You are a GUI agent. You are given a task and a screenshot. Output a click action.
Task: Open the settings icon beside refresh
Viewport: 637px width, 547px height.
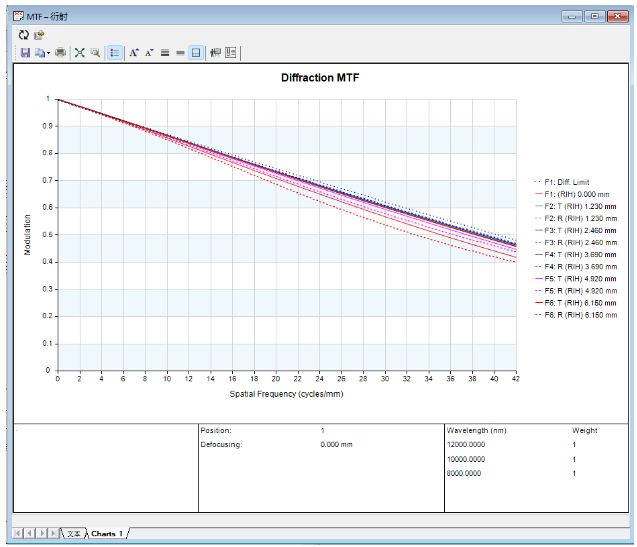[x=39, y=35]
